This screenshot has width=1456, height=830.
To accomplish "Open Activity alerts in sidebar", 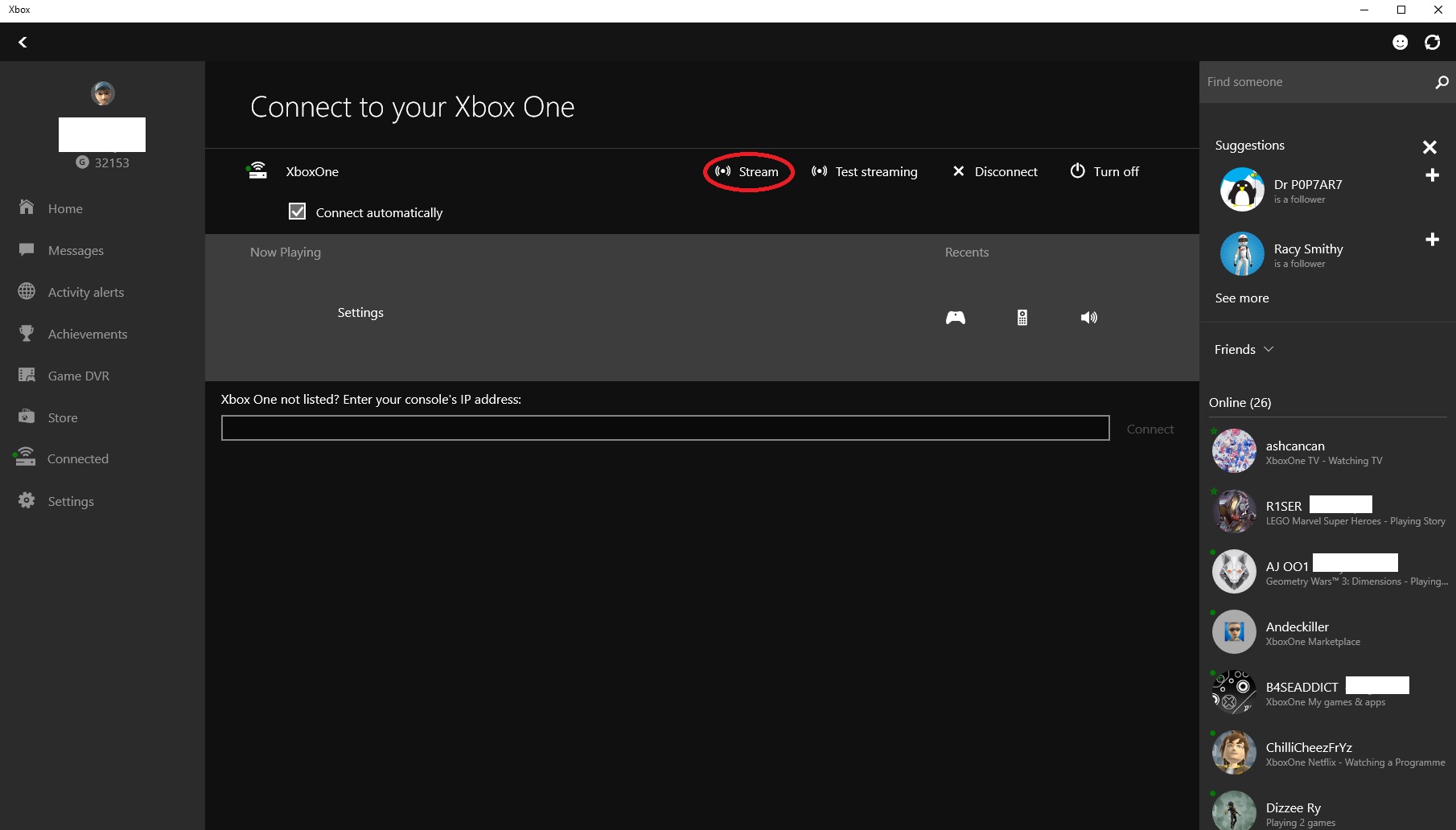I will click(102, 292).
